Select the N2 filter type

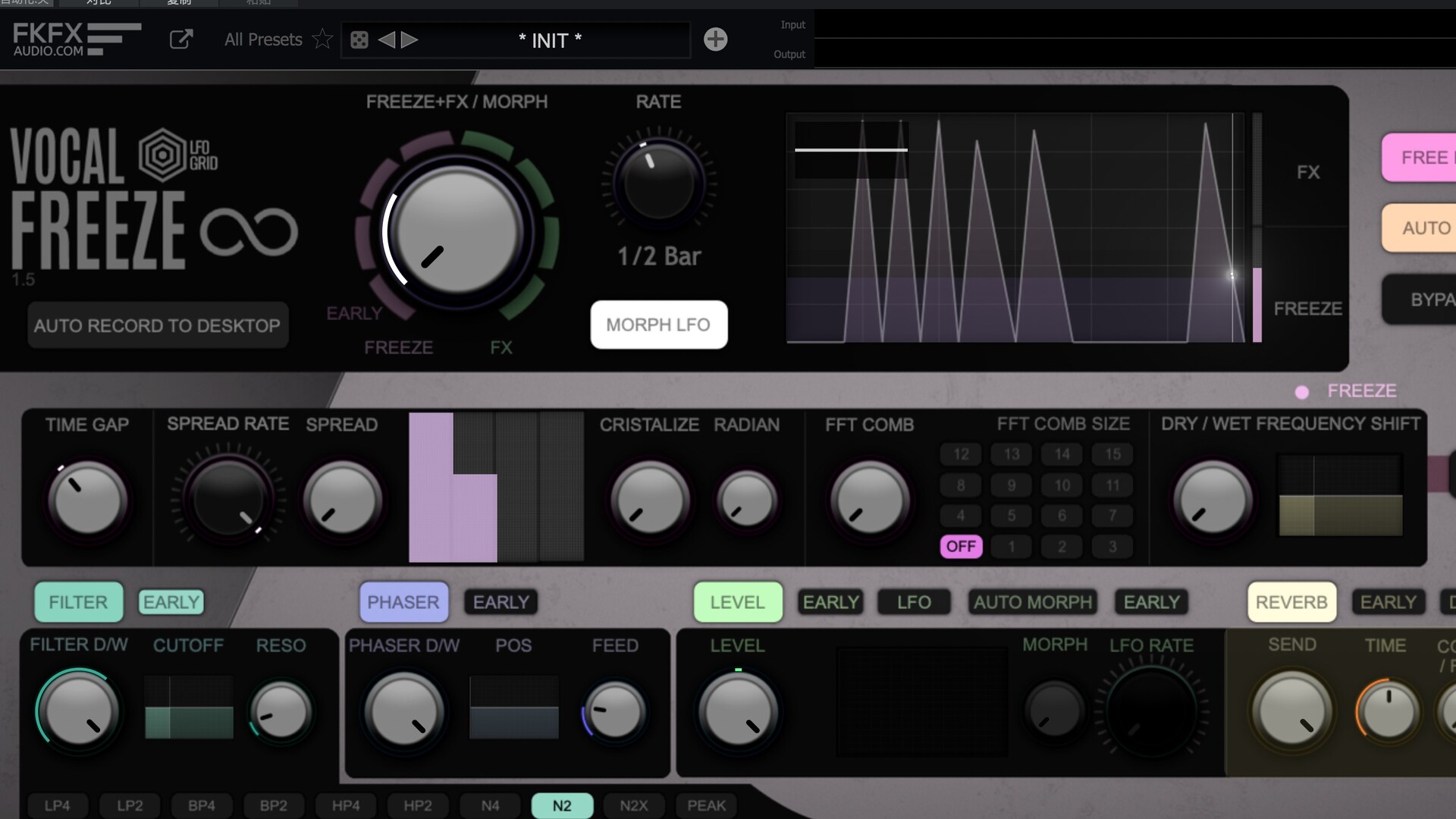(x=562, y=805)
